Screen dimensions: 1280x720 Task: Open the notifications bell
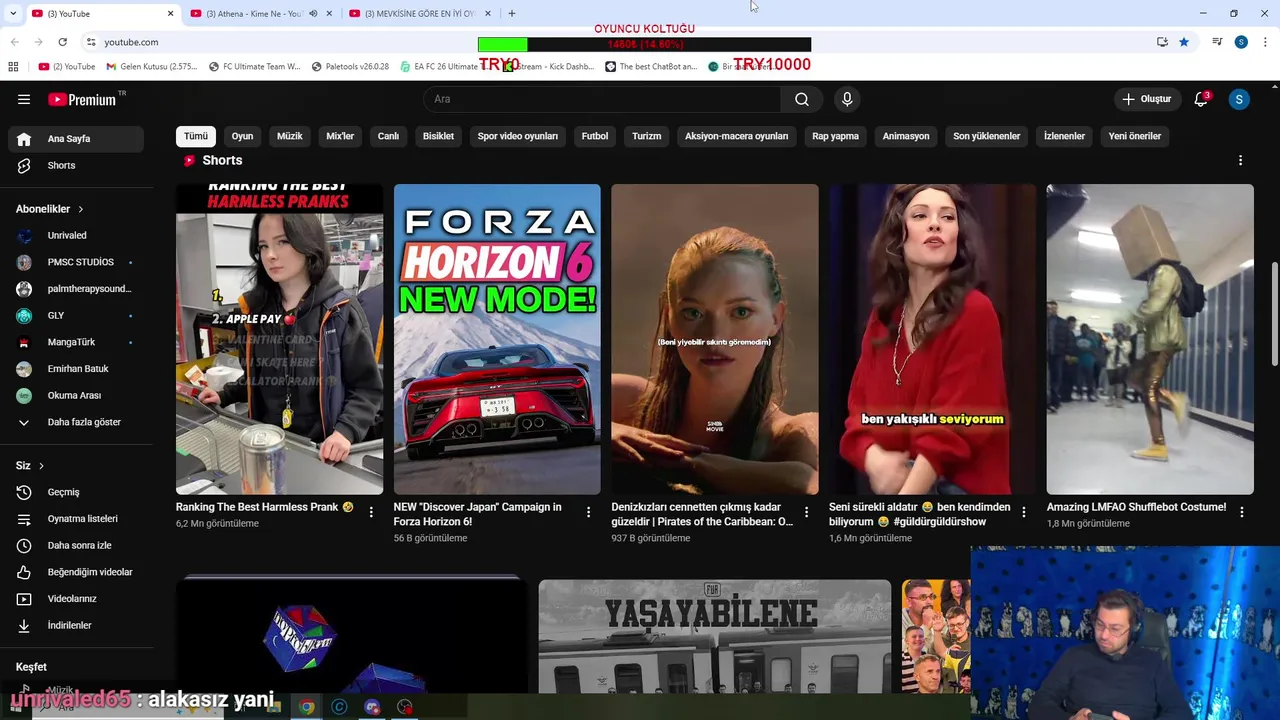coord(1201,99)
